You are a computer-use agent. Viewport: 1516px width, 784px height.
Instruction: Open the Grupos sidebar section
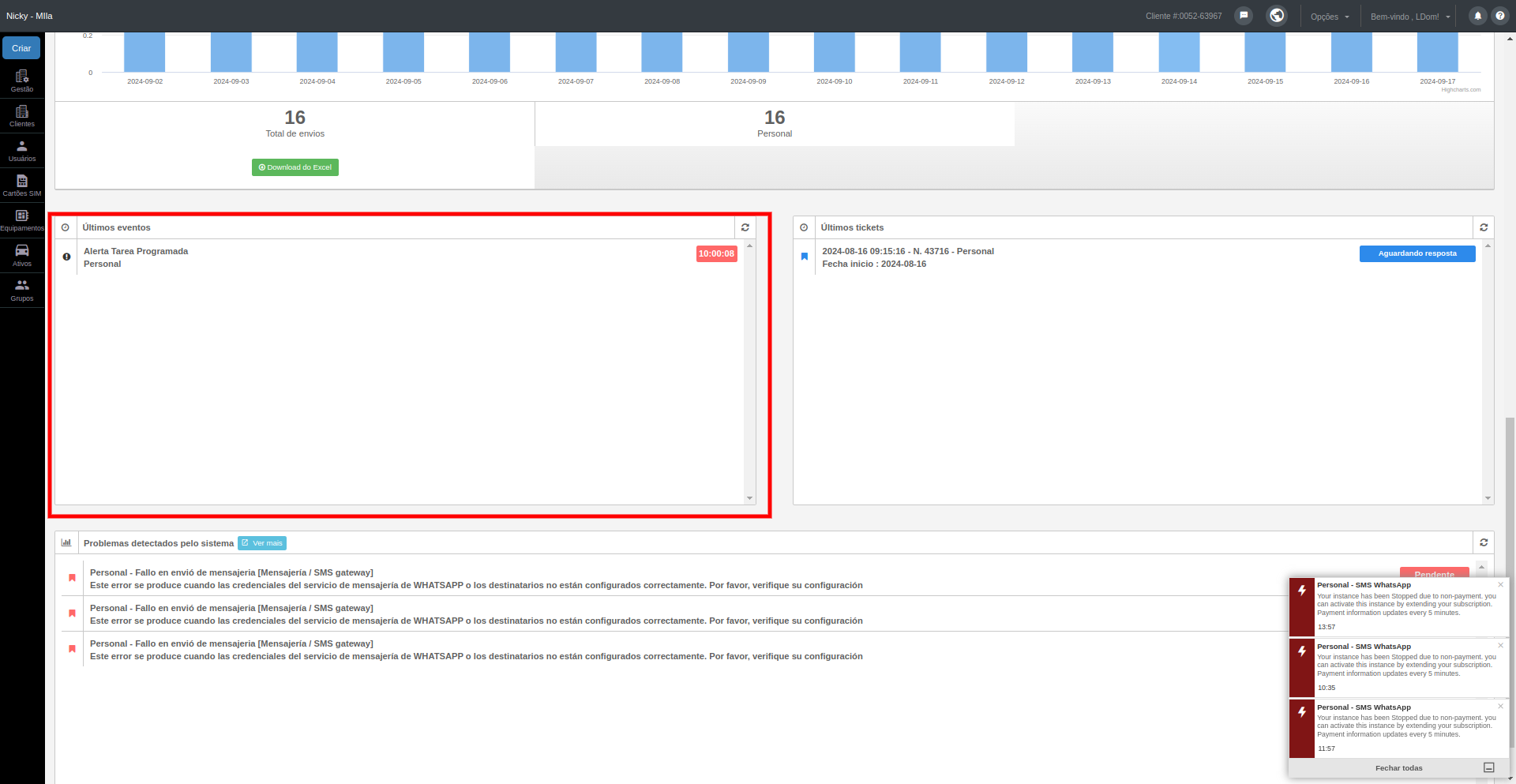coord(22,291)
